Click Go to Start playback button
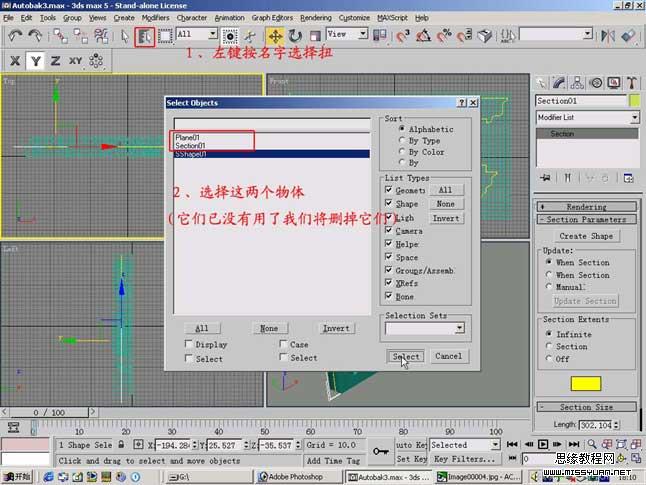Screen dimensions: 646x485 point(512,444)
